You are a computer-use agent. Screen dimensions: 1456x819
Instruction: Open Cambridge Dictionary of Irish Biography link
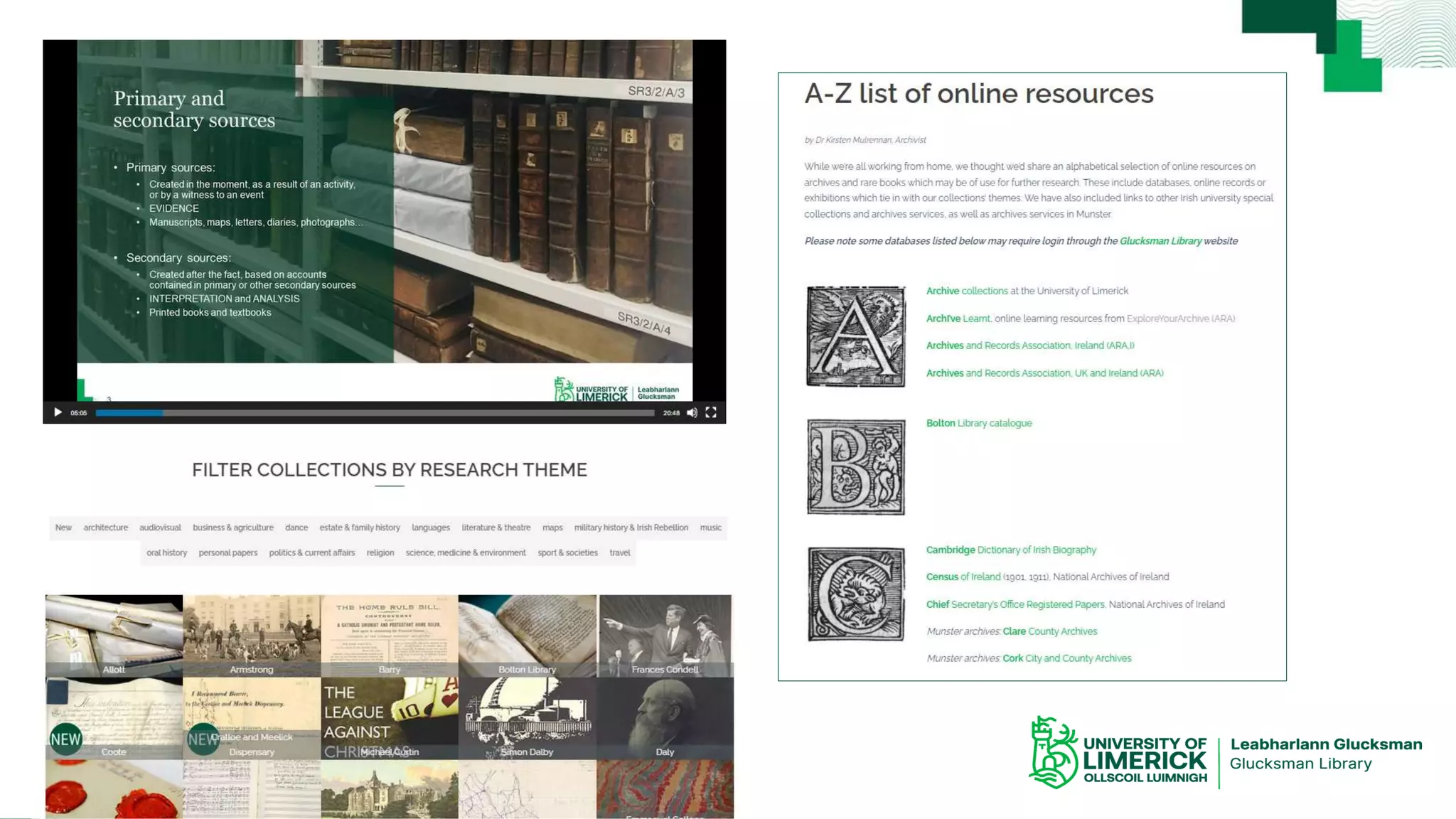point(1010,550)
